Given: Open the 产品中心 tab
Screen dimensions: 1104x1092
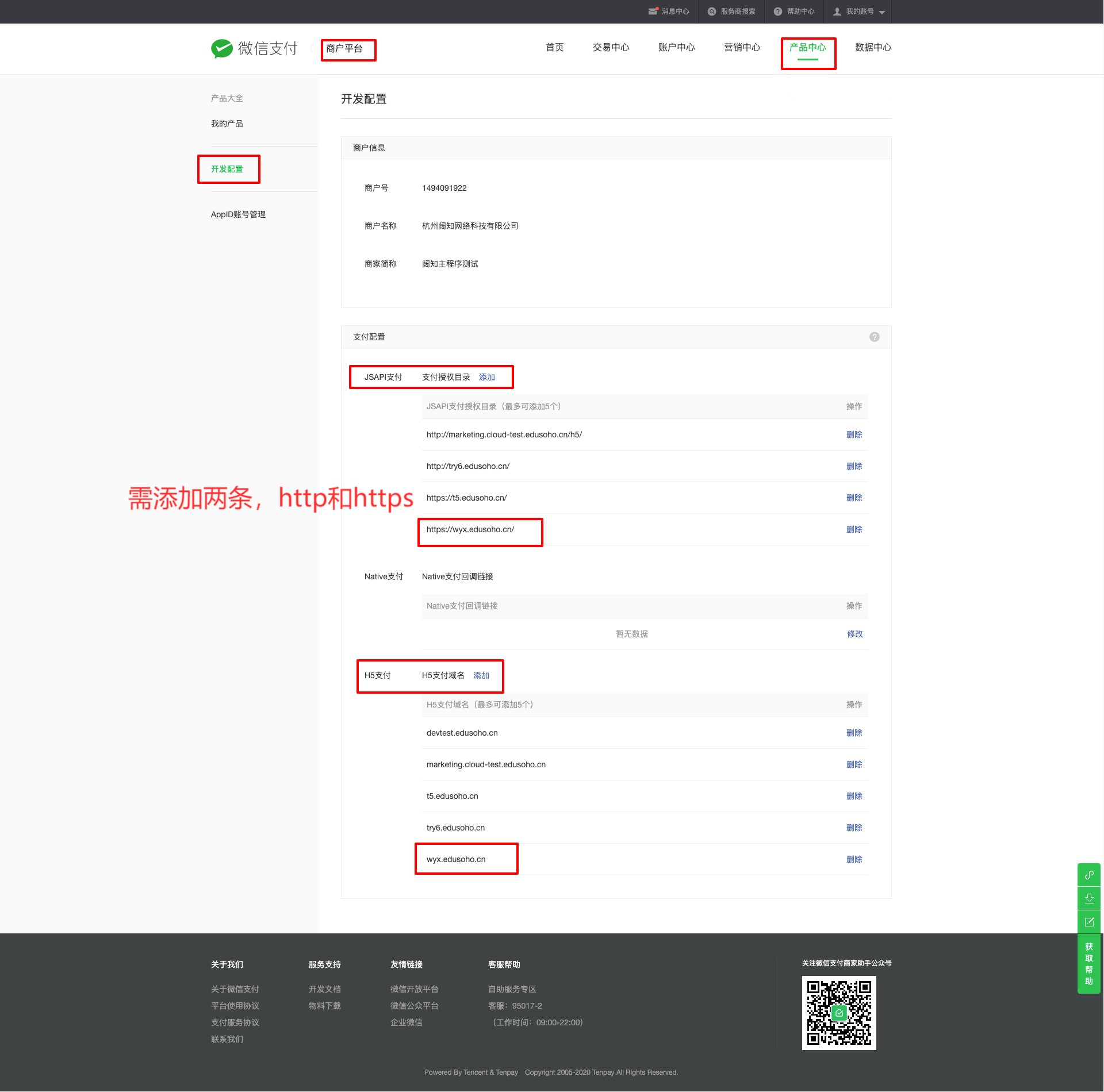Looking at the screenshot, I should click(x=807, y=48).
